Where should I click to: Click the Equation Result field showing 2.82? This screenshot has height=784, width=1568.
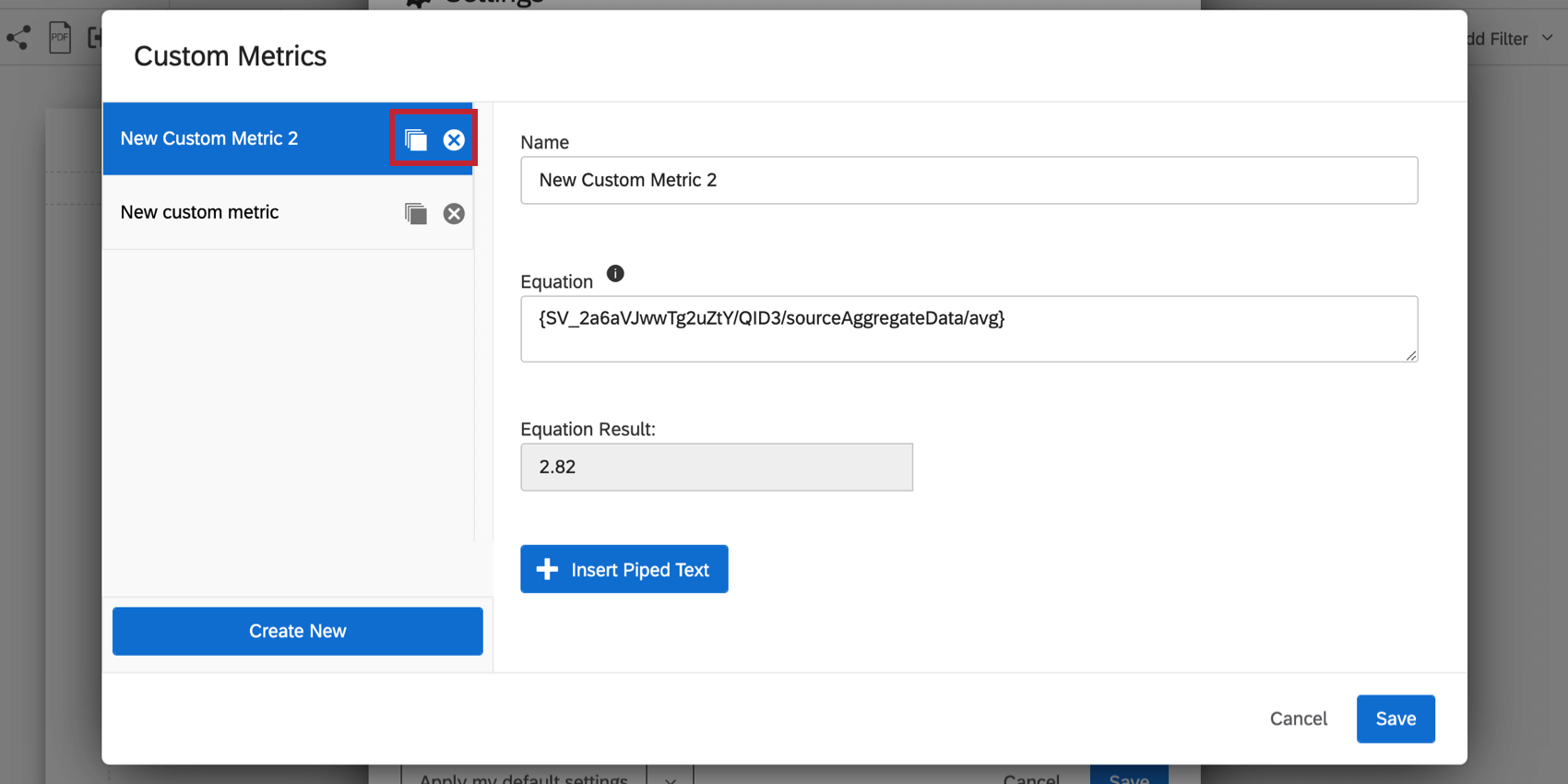pos(717,467)
